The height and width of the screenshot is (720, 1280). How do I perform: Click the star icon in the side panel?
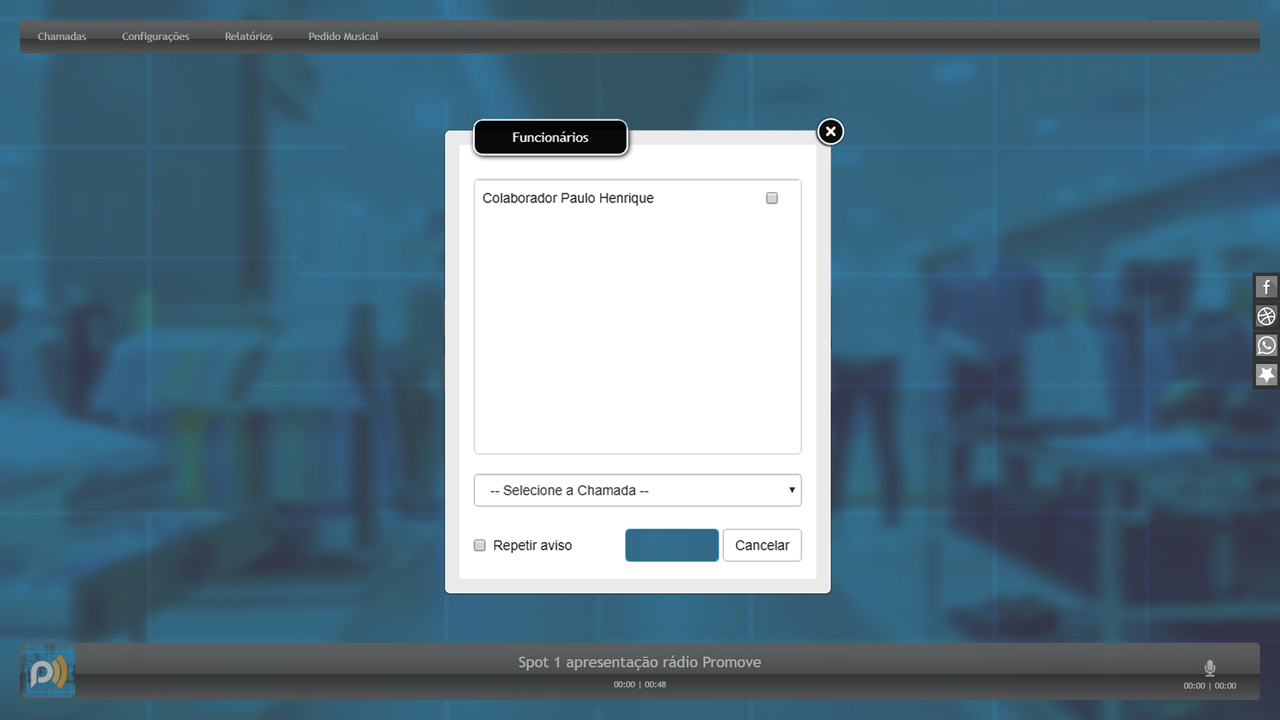tap(1266, 374)
